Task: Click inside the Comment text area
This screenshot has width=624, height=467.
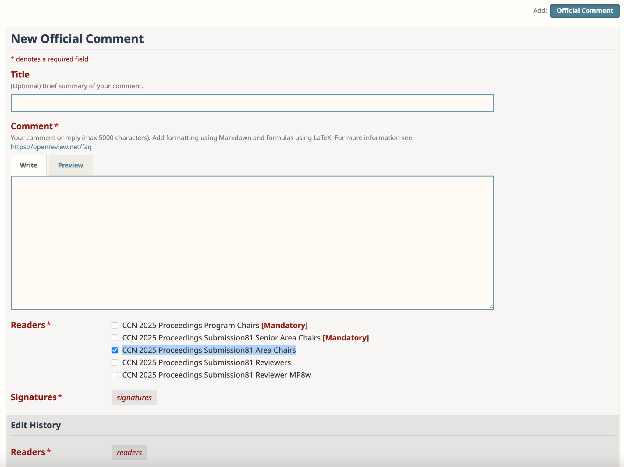Action: click(252, 243)
